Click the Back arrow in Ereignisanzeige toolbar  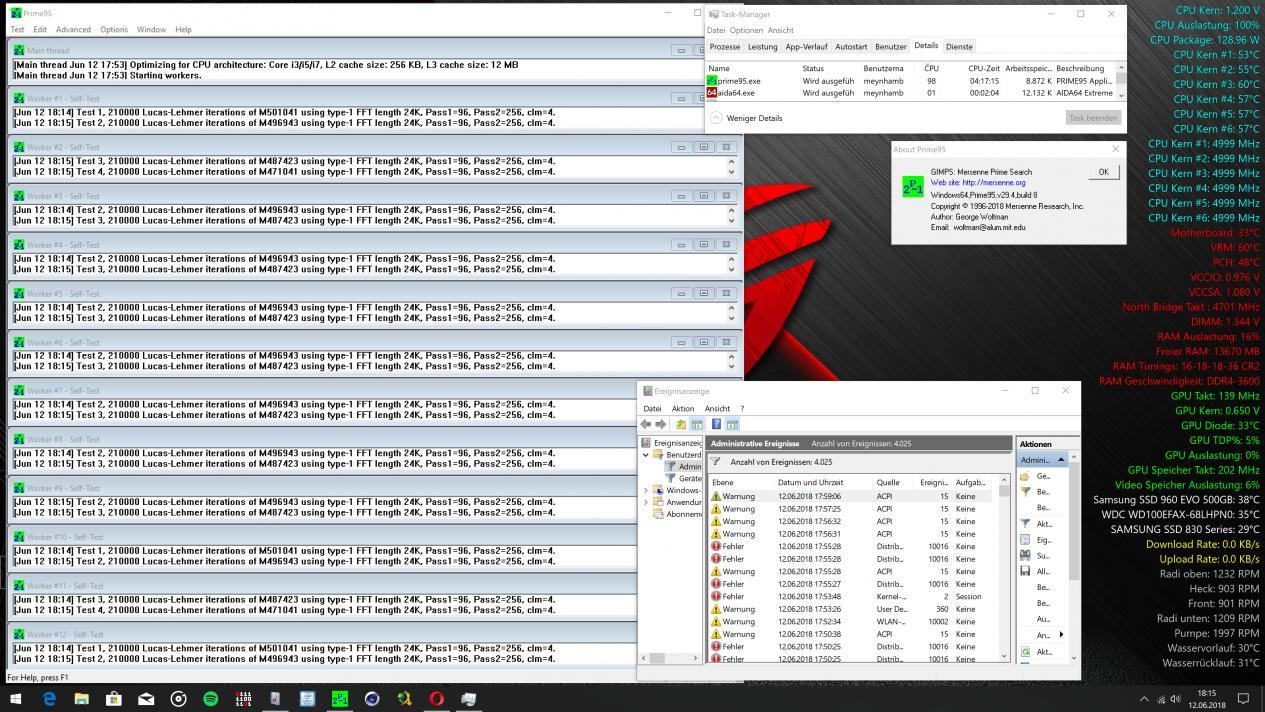click(646, 424)
